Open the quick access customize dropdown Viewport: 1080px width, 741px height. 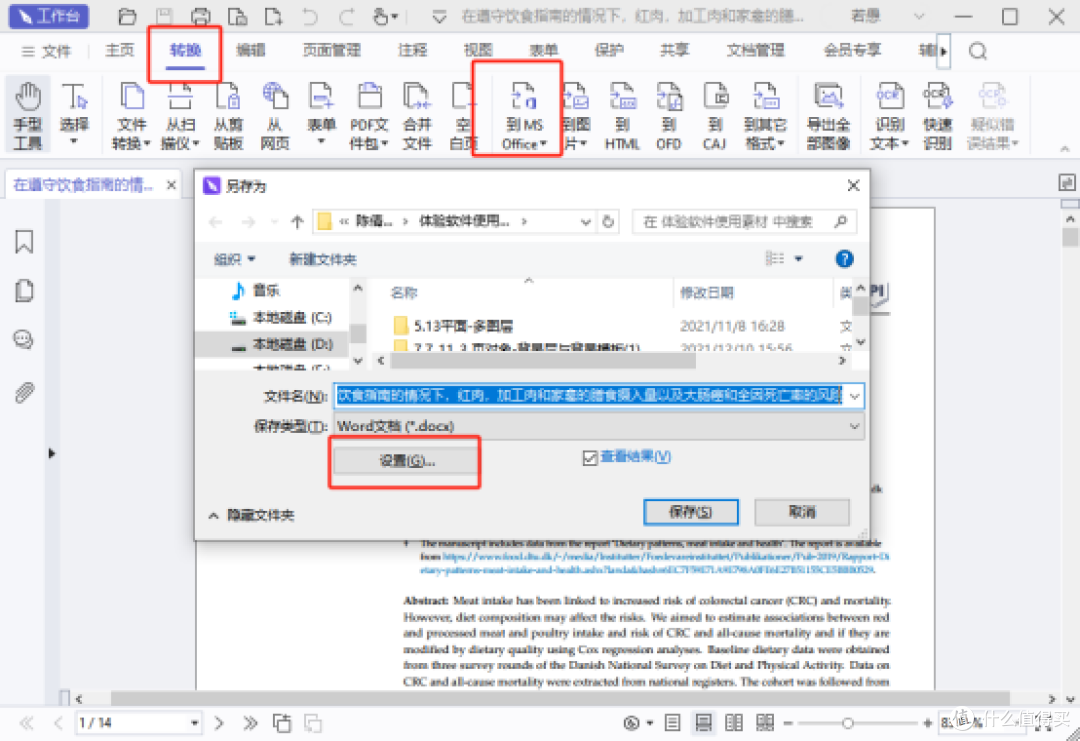(439, 17)
